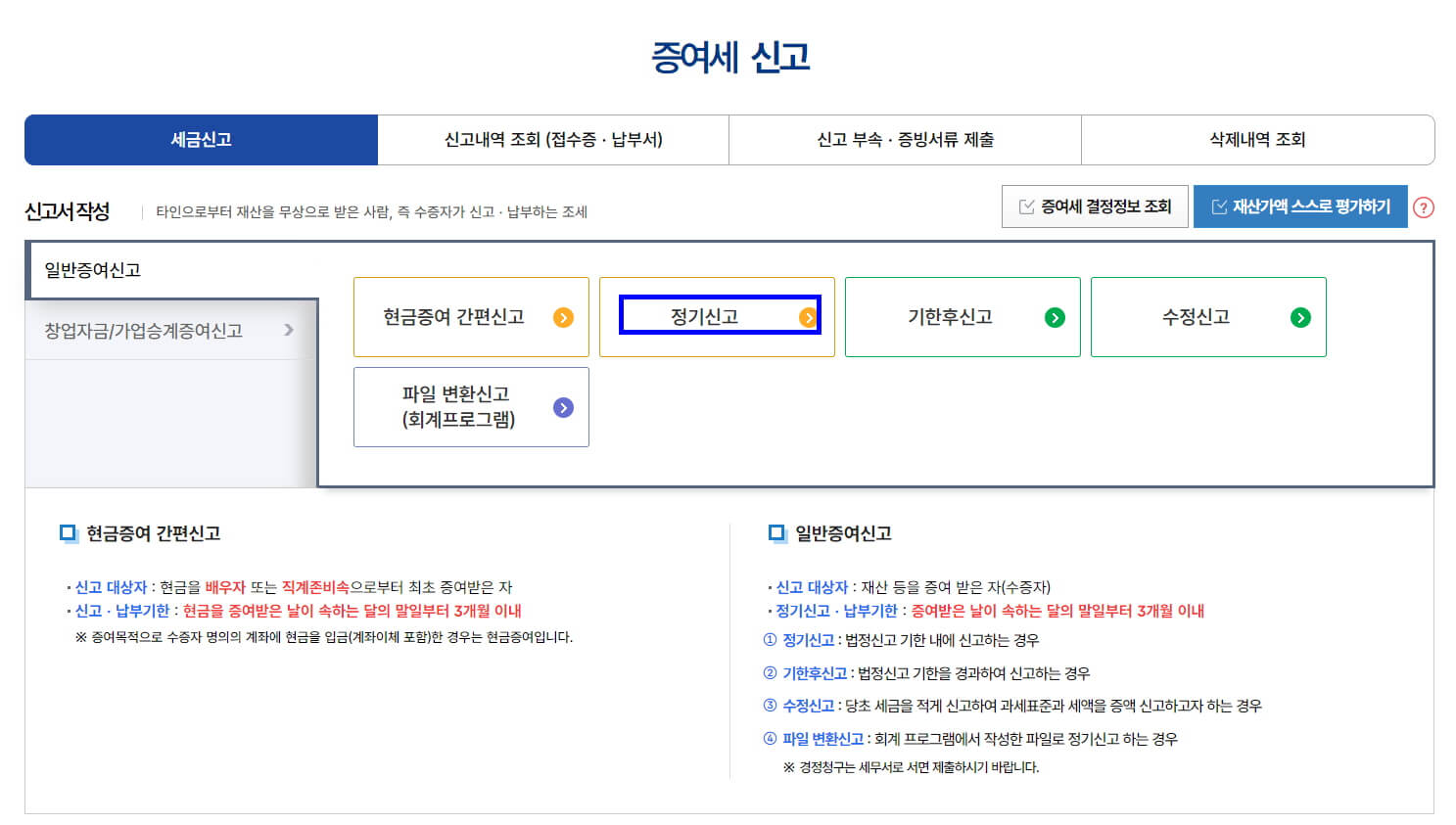Click the 증여세 결정정보 조회 button

(1095, 206)
